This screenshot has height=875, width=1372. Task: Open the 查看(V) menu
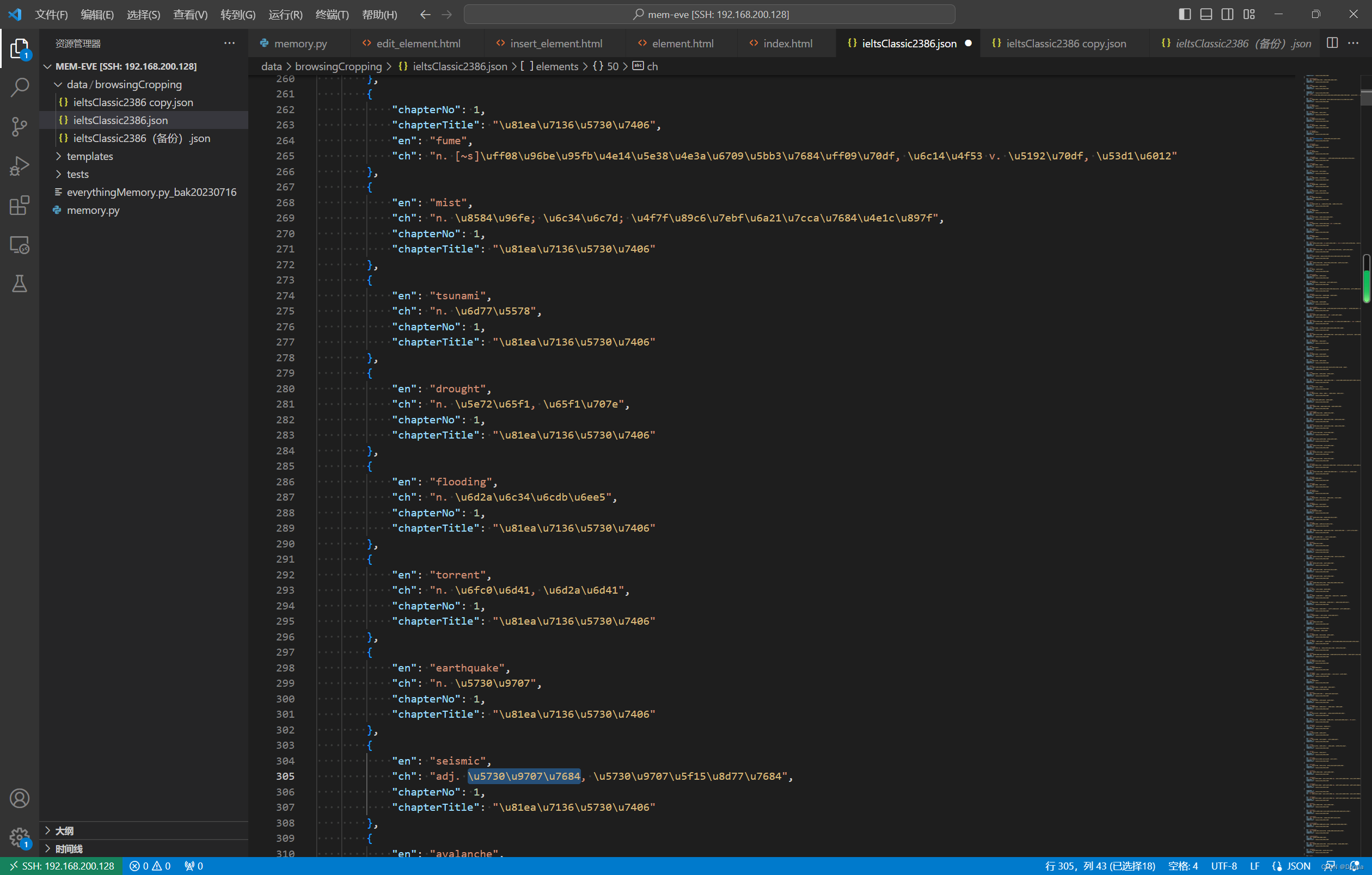pos(191,14)
